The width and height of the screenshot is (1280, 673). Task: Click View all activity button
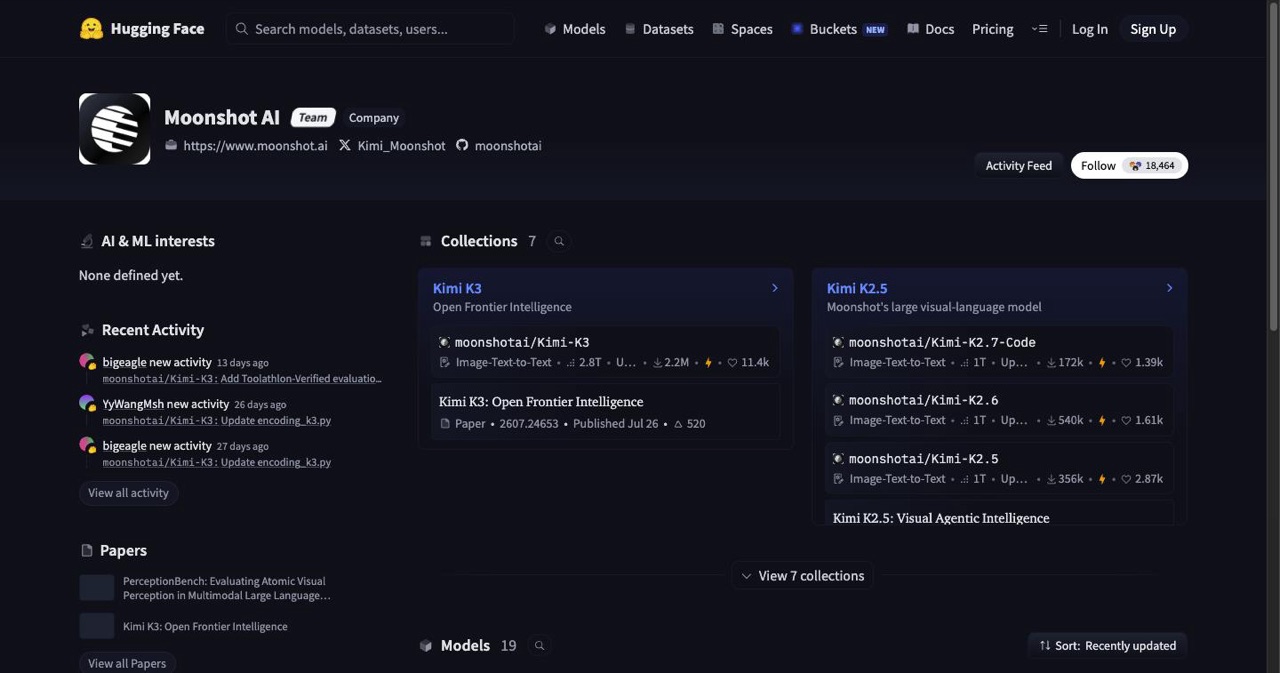click(128, 493)
